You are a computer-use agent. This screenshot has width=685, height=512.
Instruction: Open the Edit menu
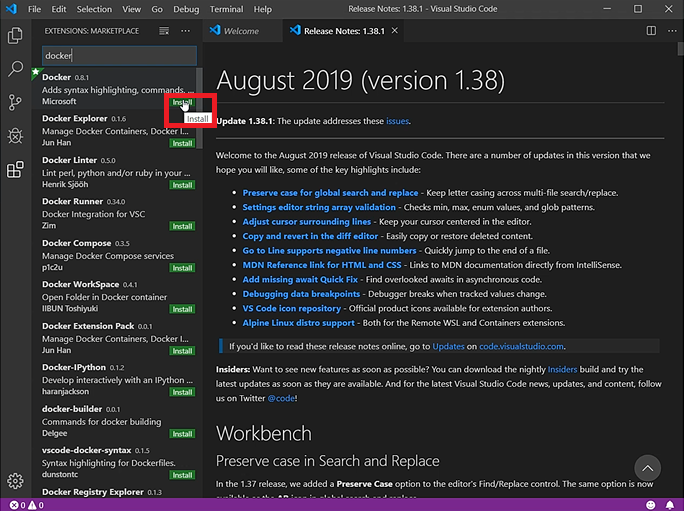tap(59, 9)
